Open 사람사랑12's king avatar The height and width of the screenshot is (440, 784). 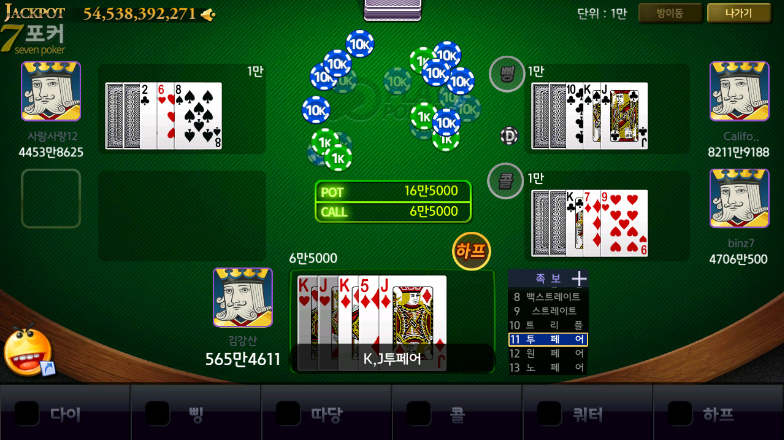[x=51, y=92]
